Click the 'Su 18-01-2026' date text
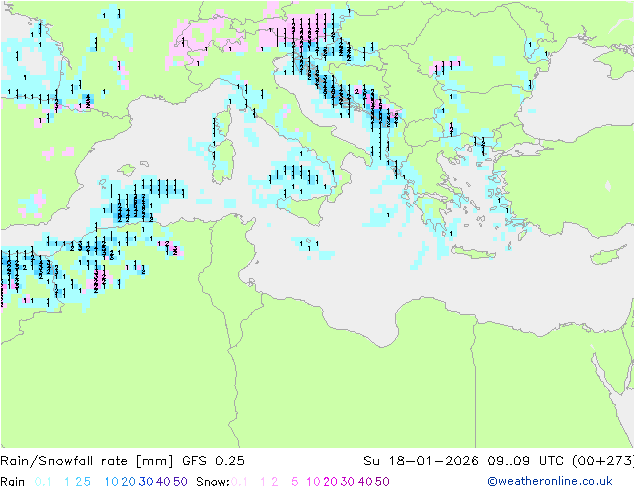Screen dimensions: 634x490 [x=421, y=460]
